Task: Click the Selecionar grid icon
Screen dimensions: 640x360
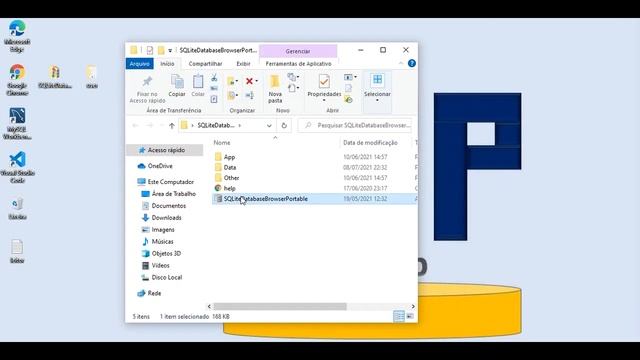Action: [377, 80]
